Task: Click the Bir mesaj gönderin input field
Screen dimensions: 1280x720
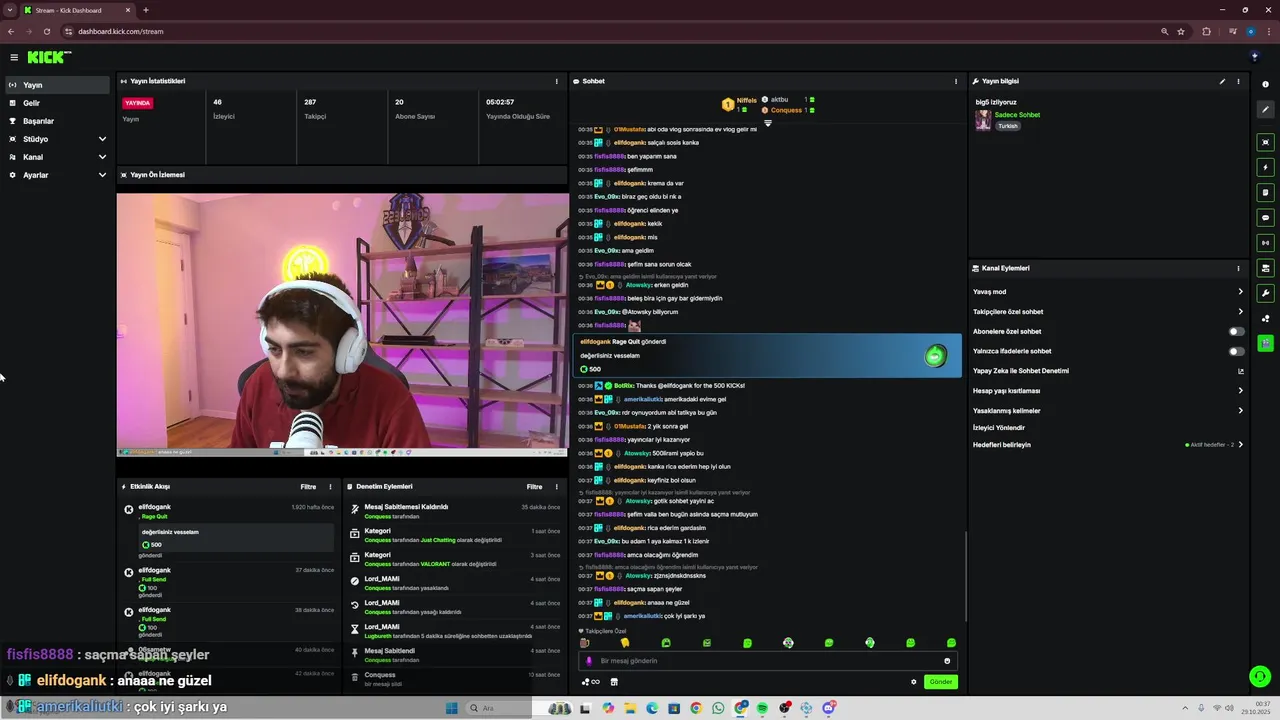Action: point(768,661)
